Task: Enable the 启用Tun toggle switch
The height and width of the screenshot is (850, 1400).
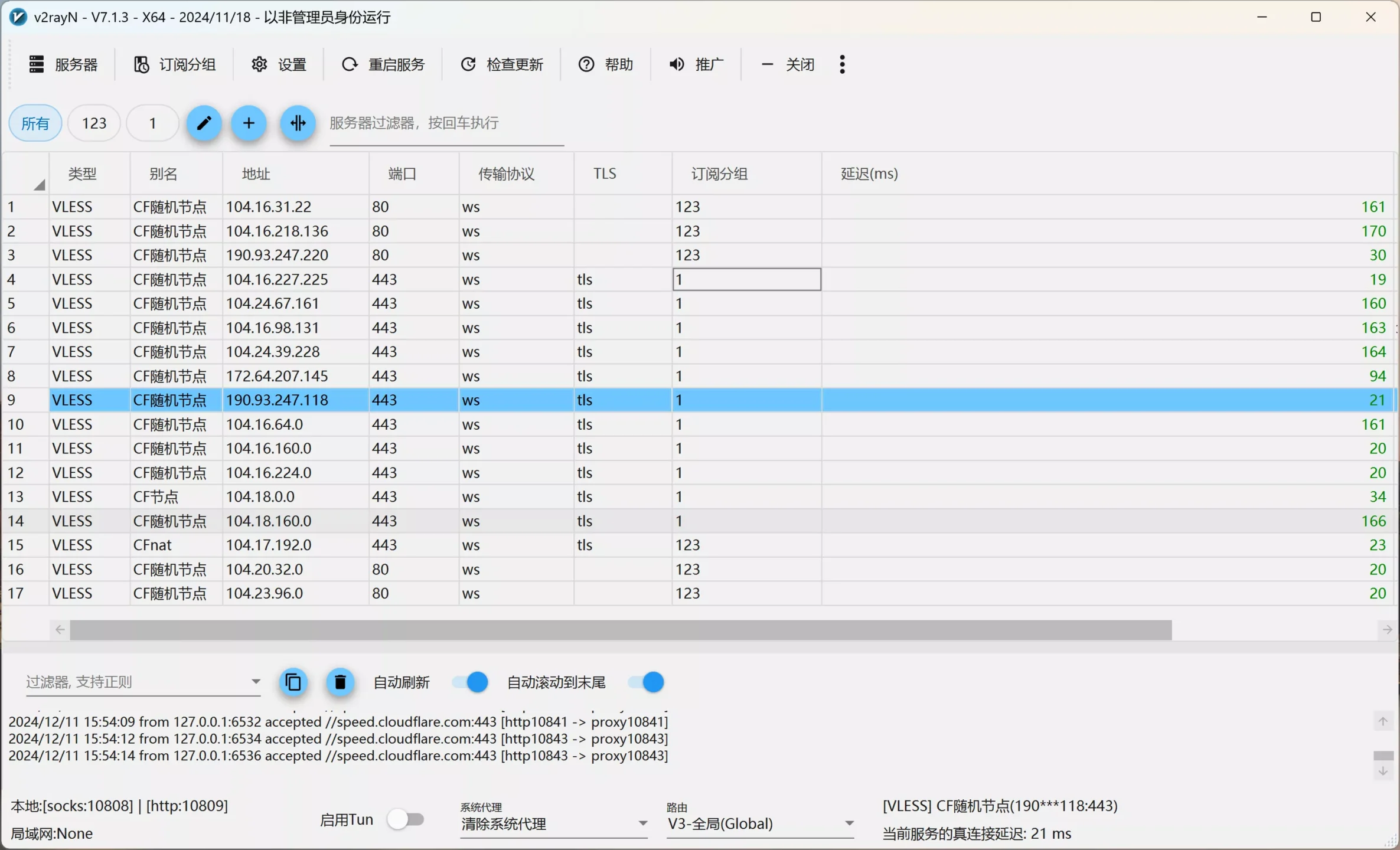Action: [x=406, y=819]
